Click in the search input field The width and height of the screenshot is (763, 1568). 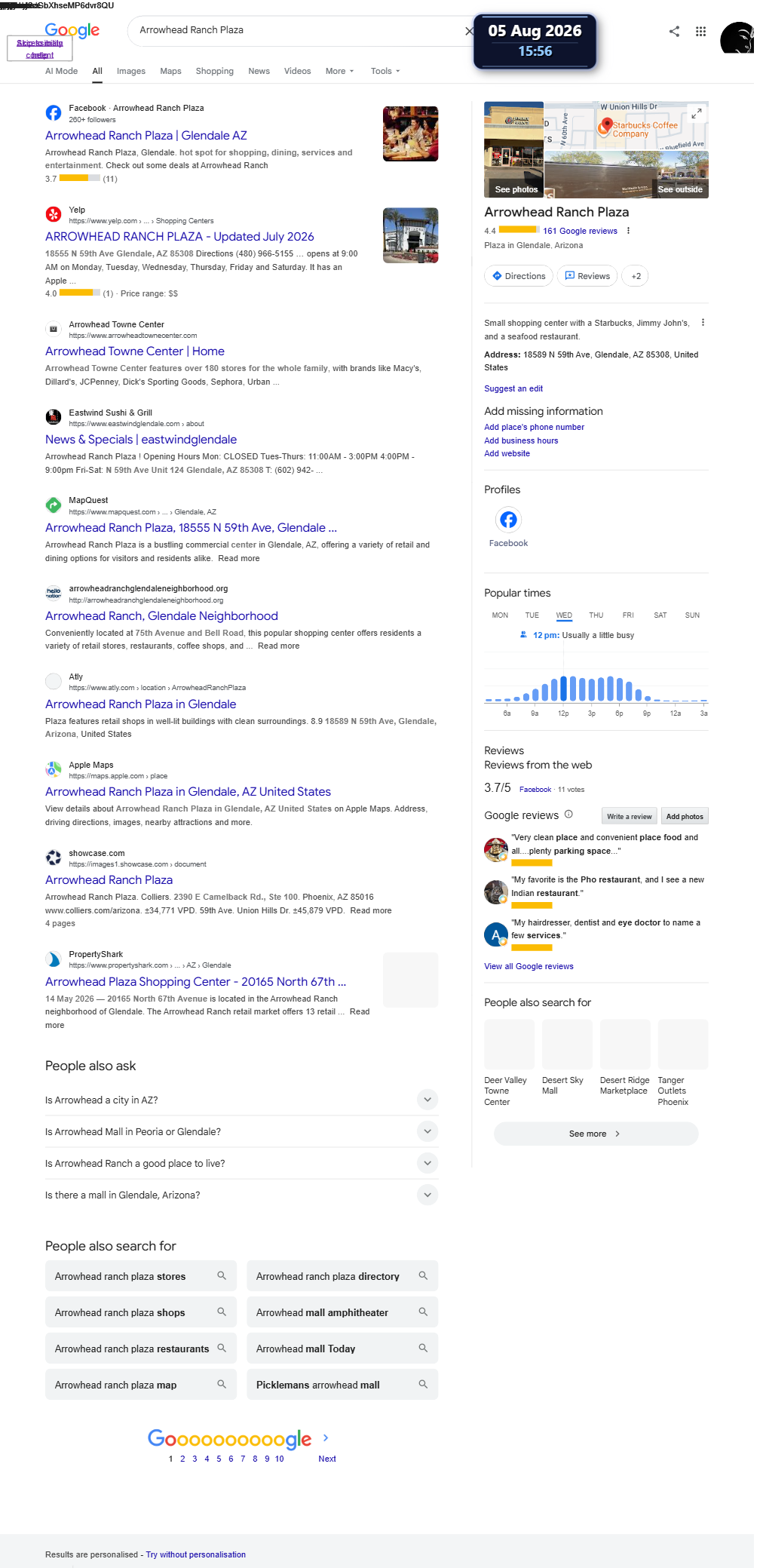[x=298, y=30]
